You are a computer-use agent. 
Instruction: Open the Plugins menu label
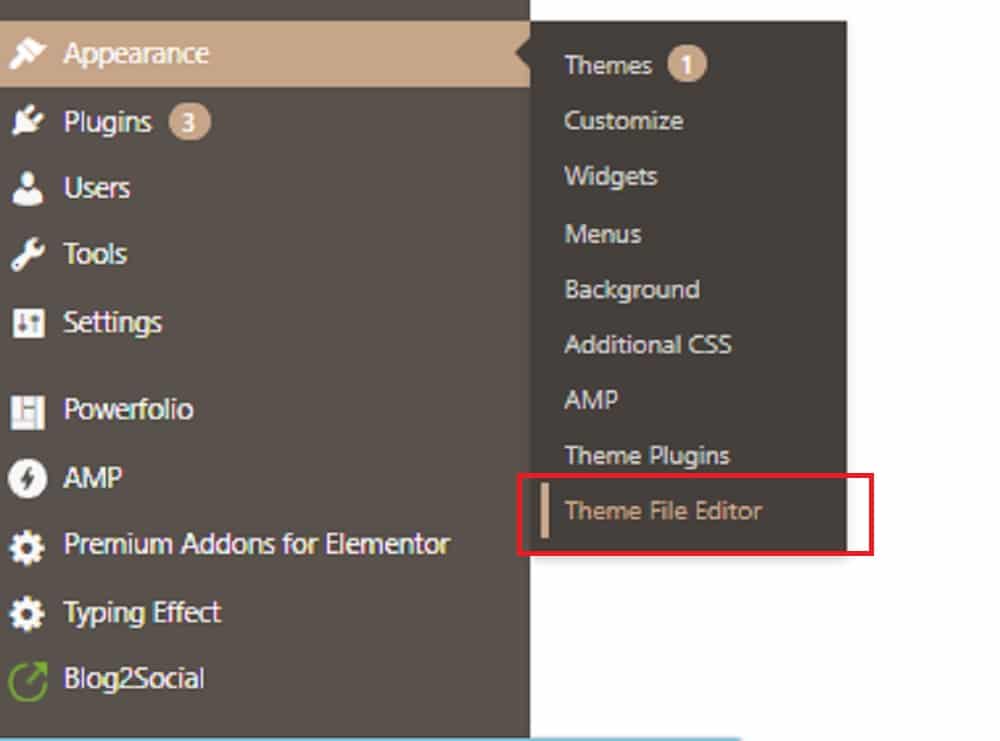click(x=107, y=122)
